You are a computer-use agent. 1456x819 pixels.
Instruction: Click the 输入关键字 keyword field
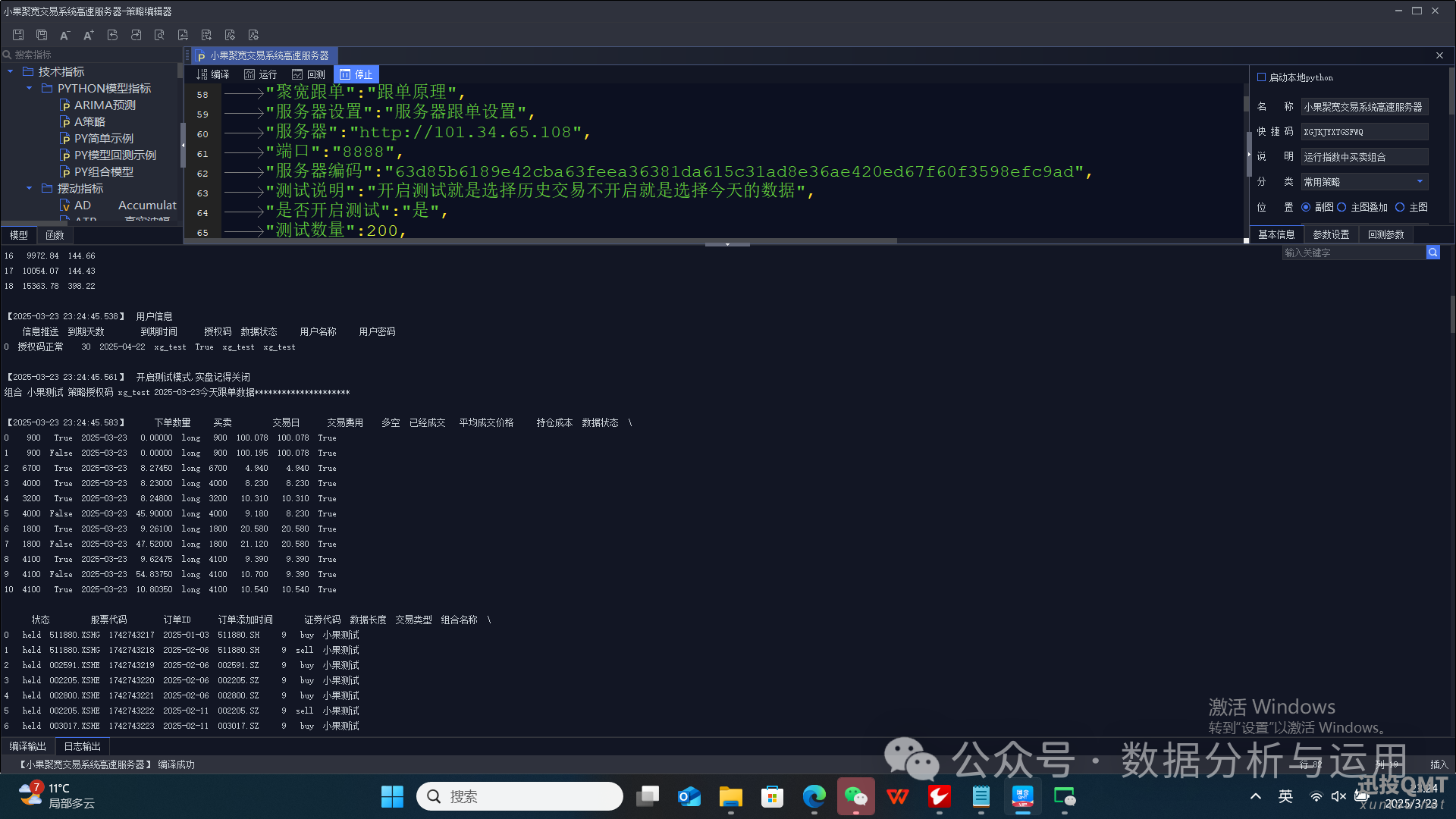click(x=1354, y=253)
